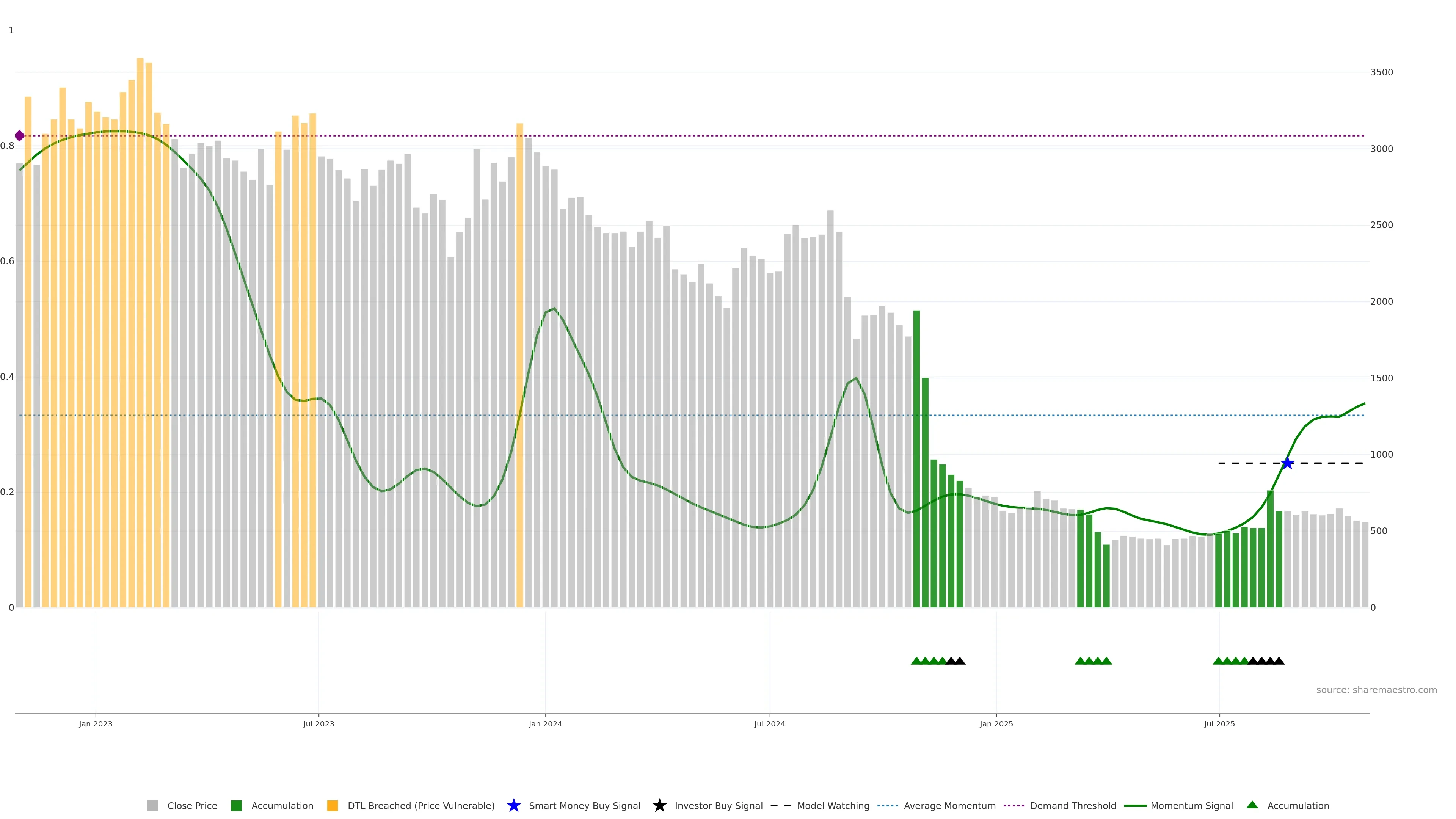
Task: Toggle the DTL Breached (Price Vulnerable) label
Action: pyautogui.click(x=420, y=805)
